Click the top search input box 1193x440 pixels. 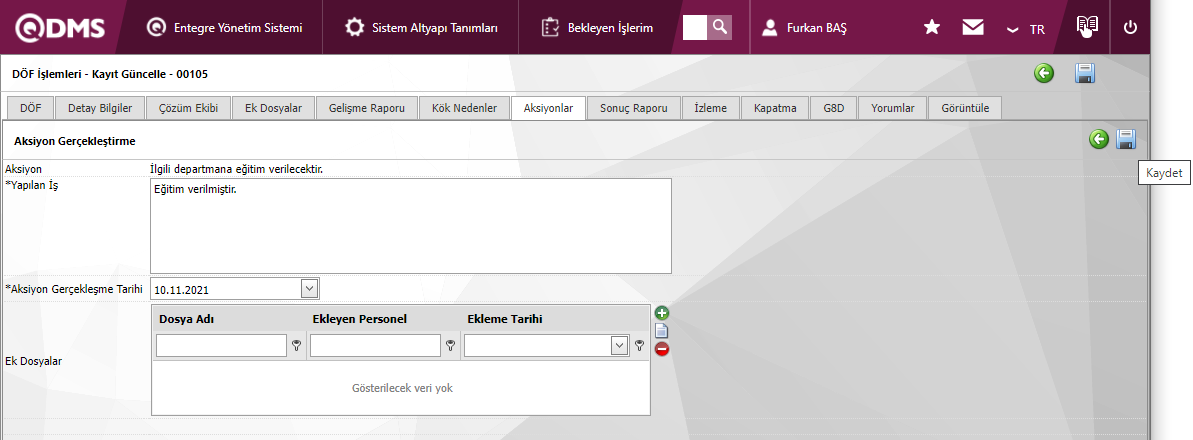pyautogui.click(x=695, y=27)
